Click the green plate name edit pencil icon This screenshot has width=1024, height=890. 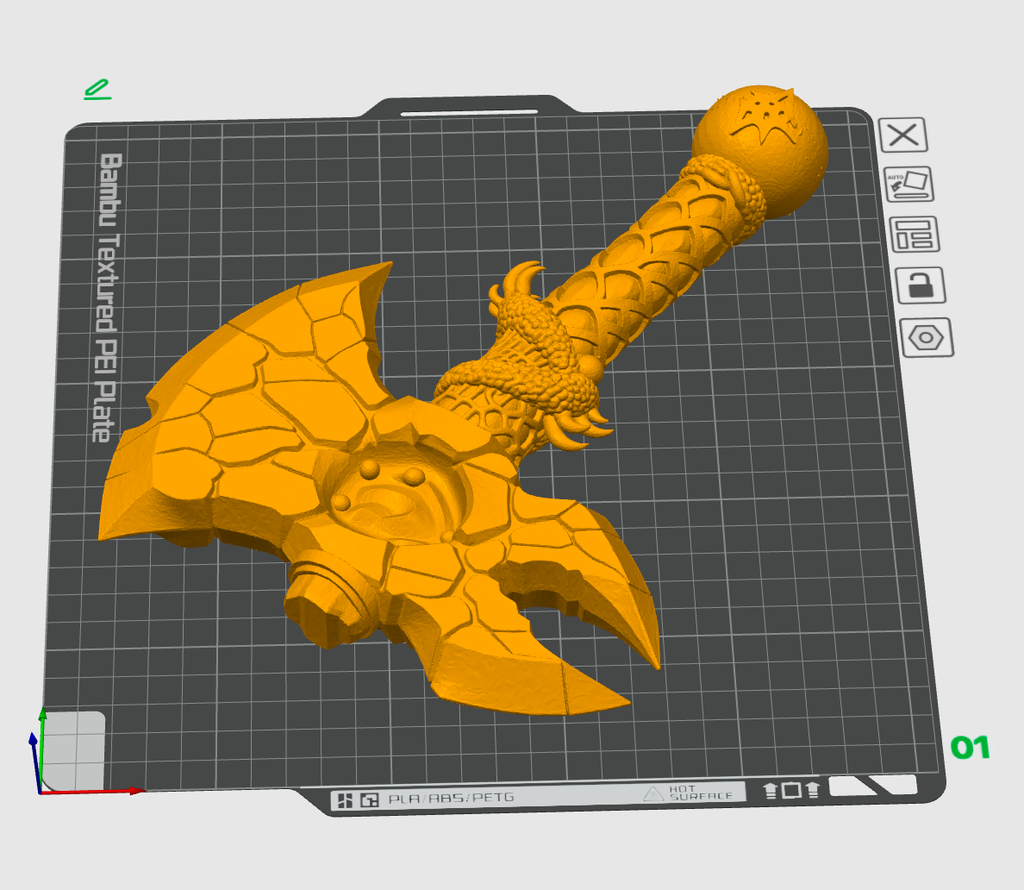(98, 90)
